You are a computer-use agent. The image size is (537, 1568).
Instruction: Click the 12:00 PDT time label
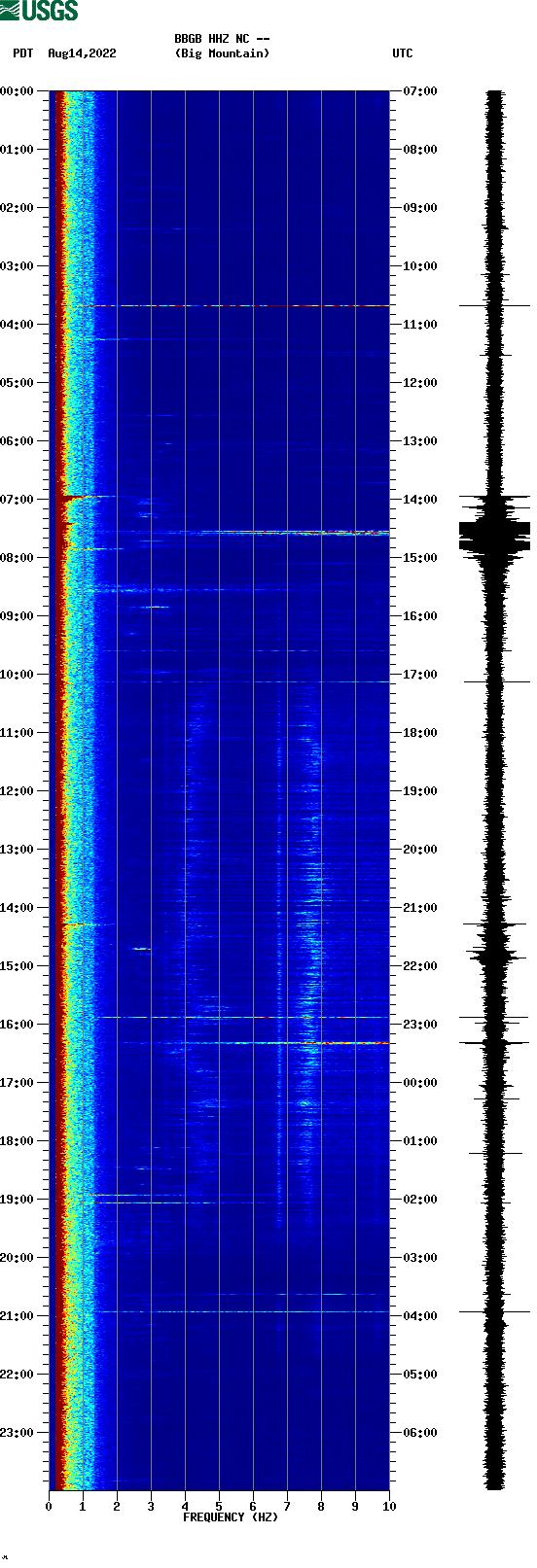tap(18, 791)
